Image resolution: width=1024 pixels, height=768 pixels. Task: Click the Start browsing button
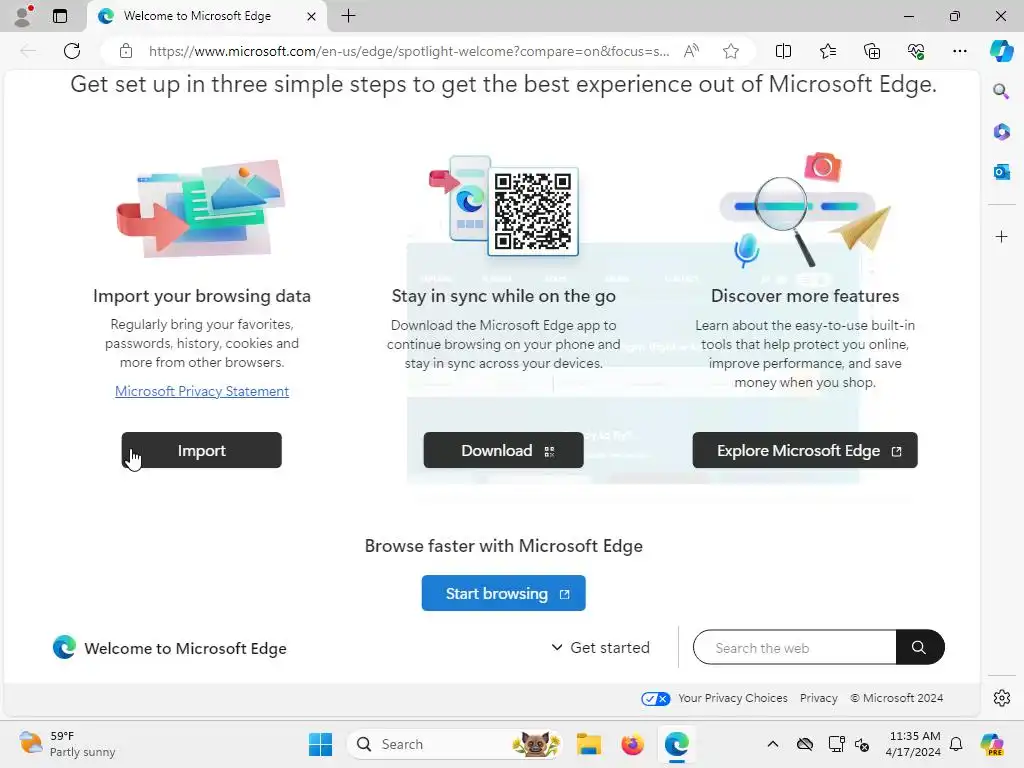coord(504,593)
